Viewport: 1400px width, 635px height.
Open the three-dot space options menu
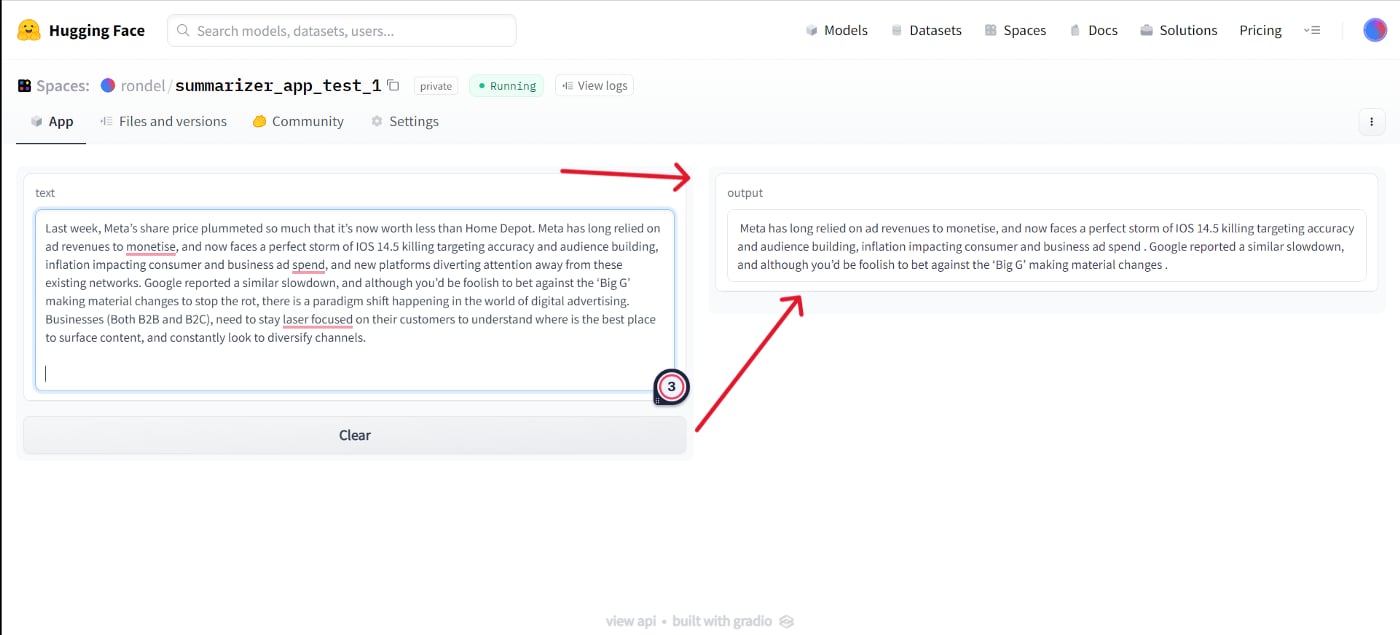[1371, 122]
